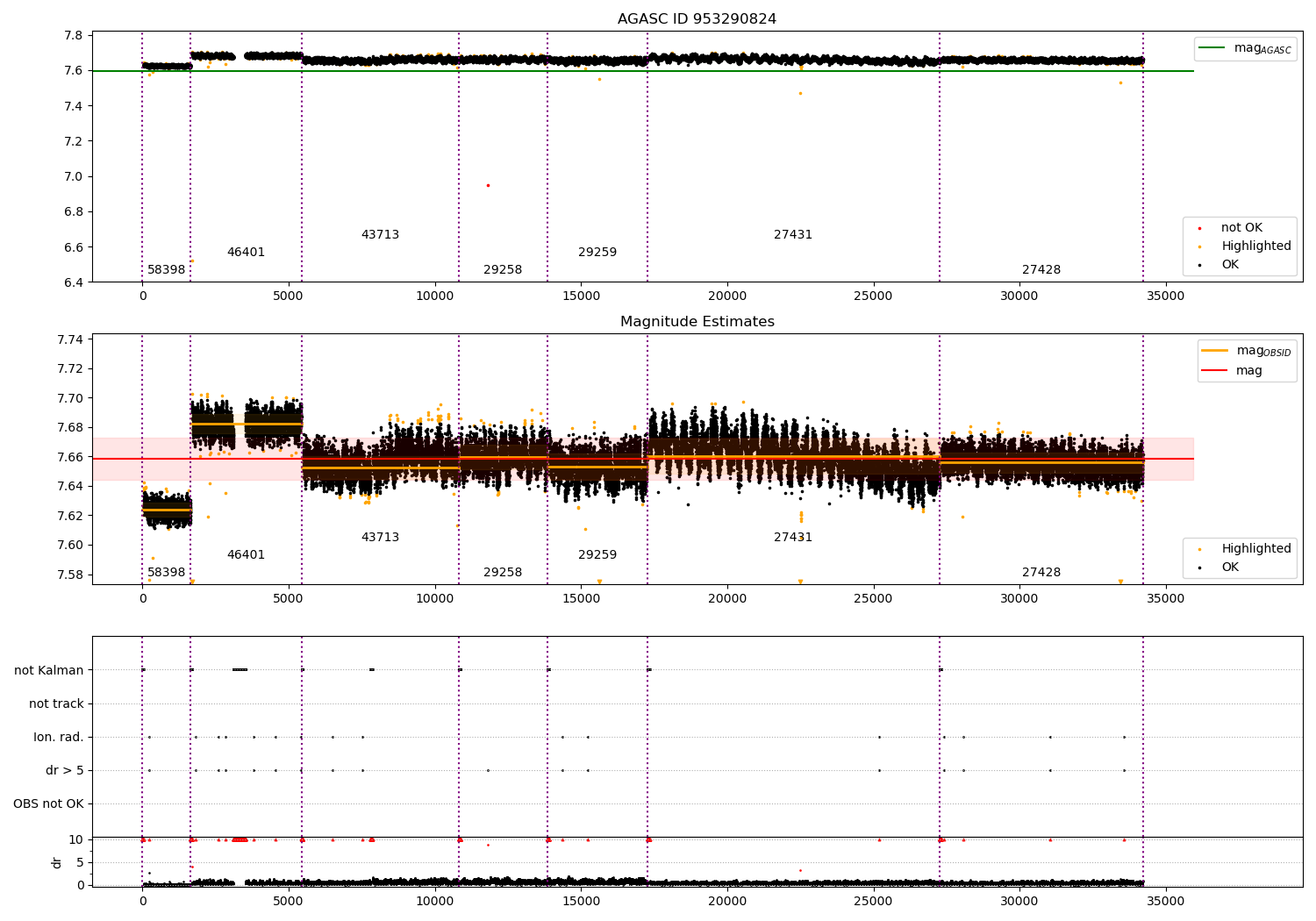Click obsid label 46401 in the Magnitude Estimates plot
This screenshot has width=1316, height=921.
(x=246, y=555)
